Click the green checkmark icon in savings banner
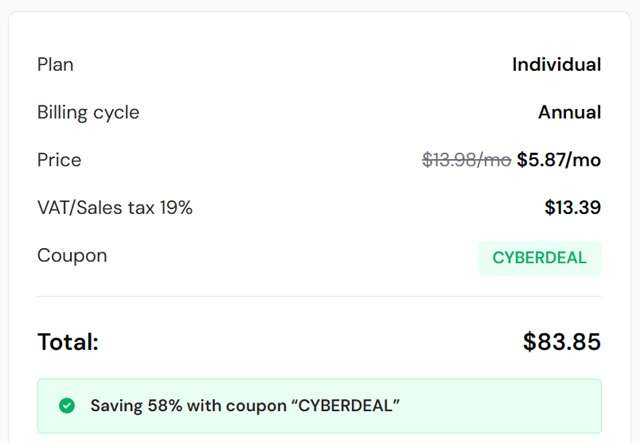This screenshot has height=443, width=640. click(67, 405)
